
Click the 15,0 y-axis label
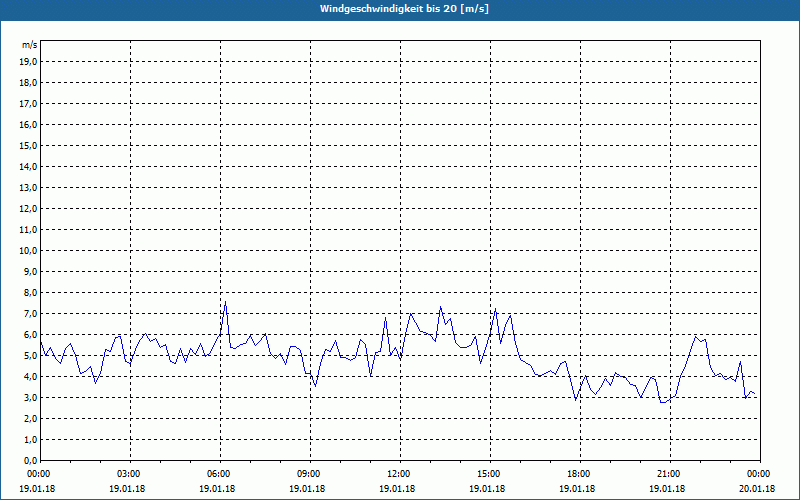[28, 145]
